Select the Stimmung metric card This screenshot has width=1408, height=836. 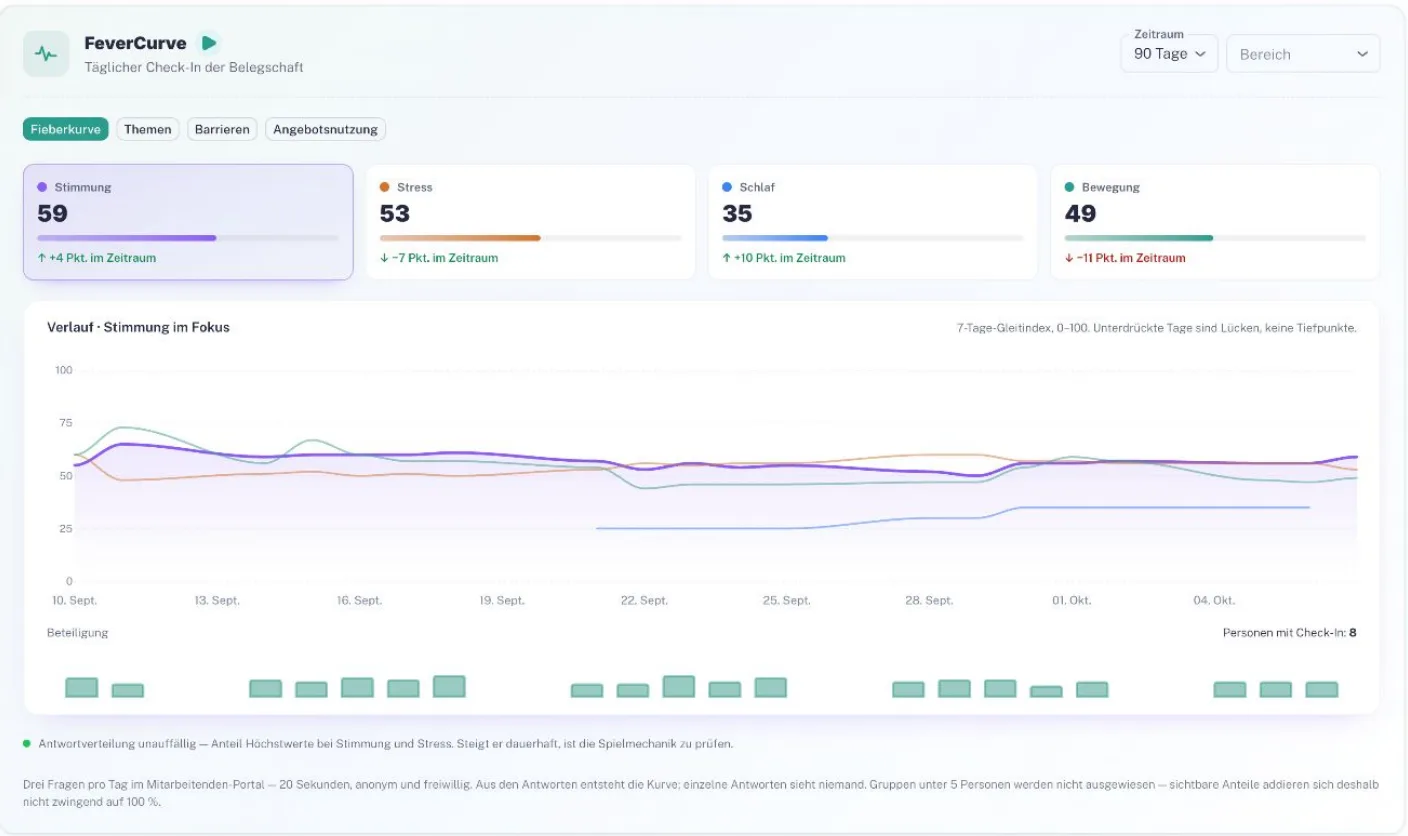(x=188, y=222)
